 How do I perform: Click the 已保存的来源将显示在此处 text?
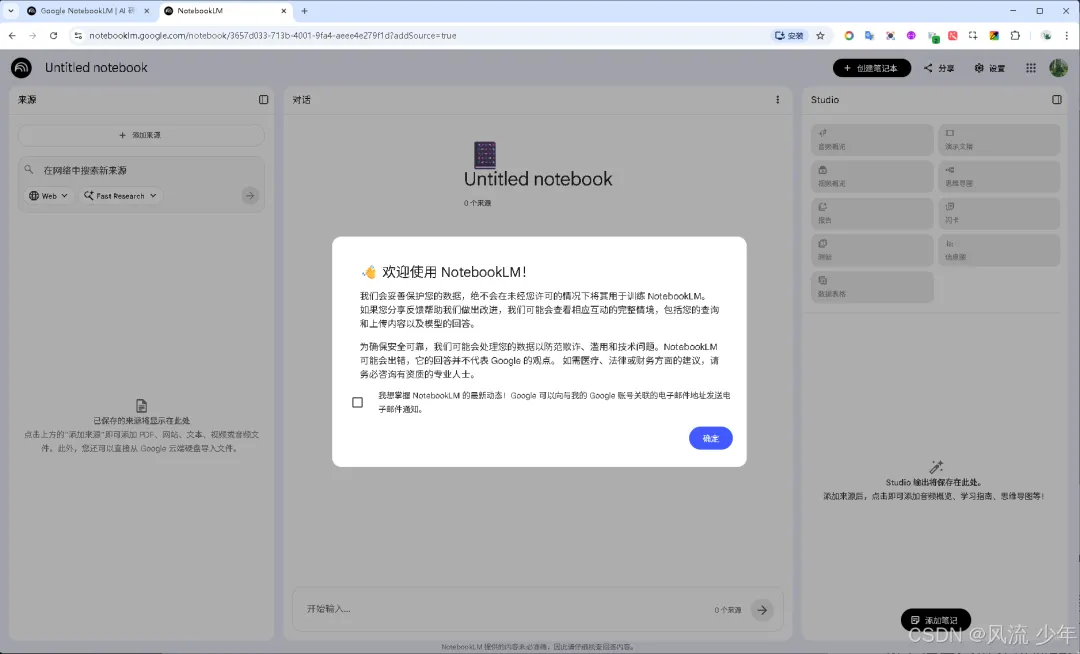[x=141, y=421]
